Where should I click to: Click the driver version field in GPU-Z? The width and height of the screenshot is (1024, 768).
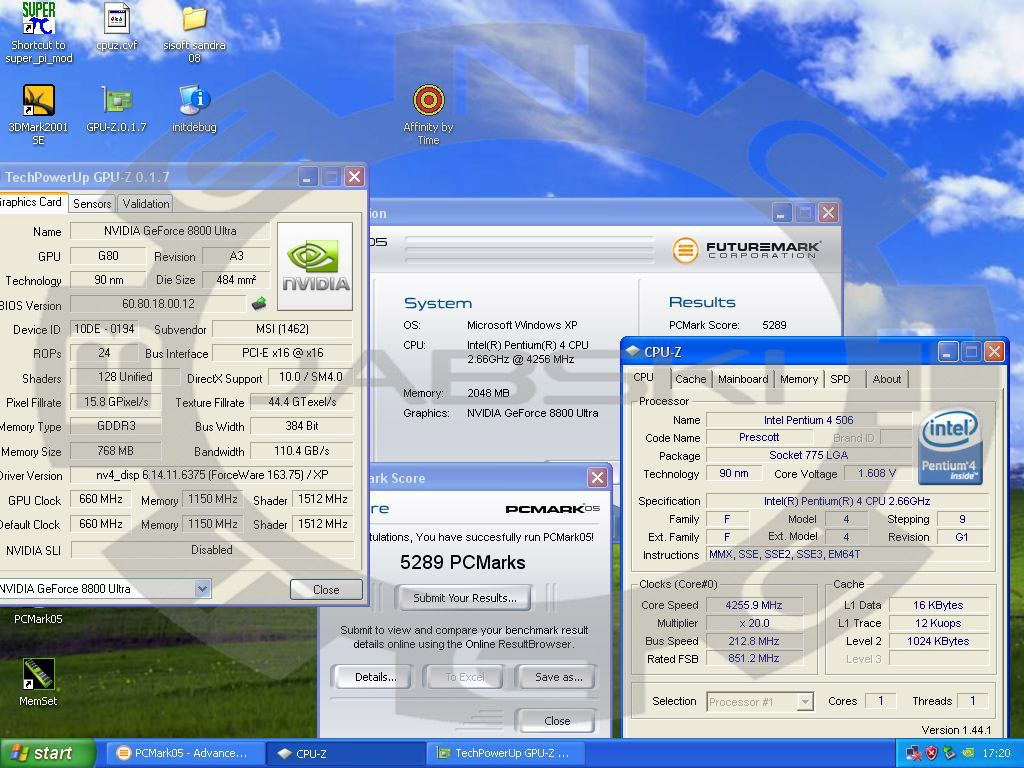click(212, 475)
